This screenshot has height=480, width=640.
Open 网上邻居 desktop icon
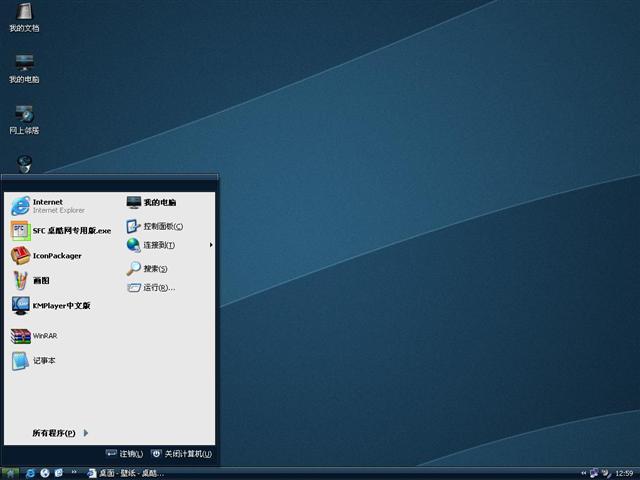(x=24, y=118)
